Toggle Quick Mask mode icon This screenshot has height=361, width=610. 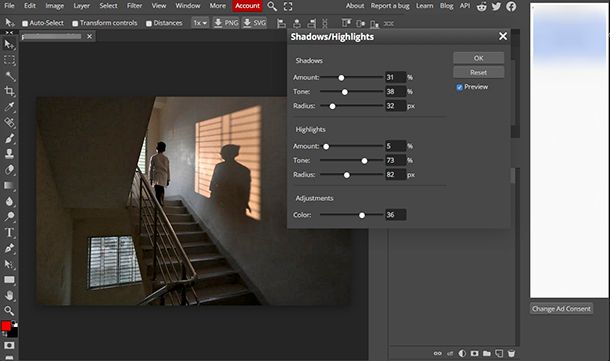pos(9,345)
